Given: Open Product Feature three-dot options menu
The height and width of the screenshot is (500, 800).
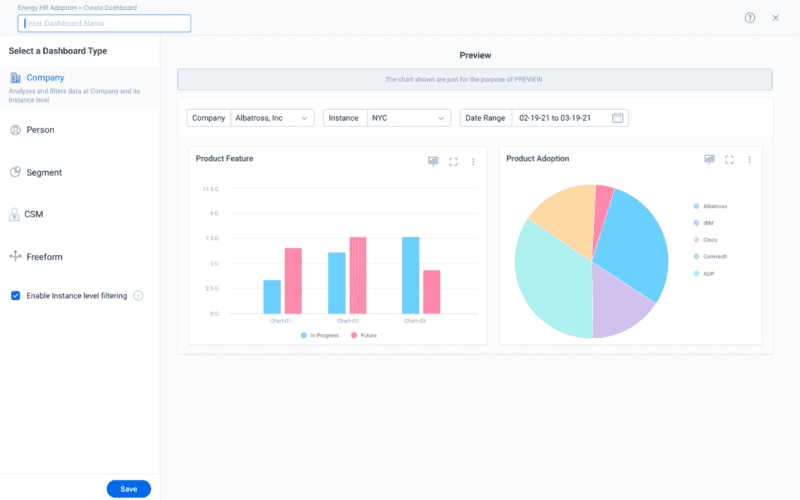Looking at the screenshot, I should point(473,160).
